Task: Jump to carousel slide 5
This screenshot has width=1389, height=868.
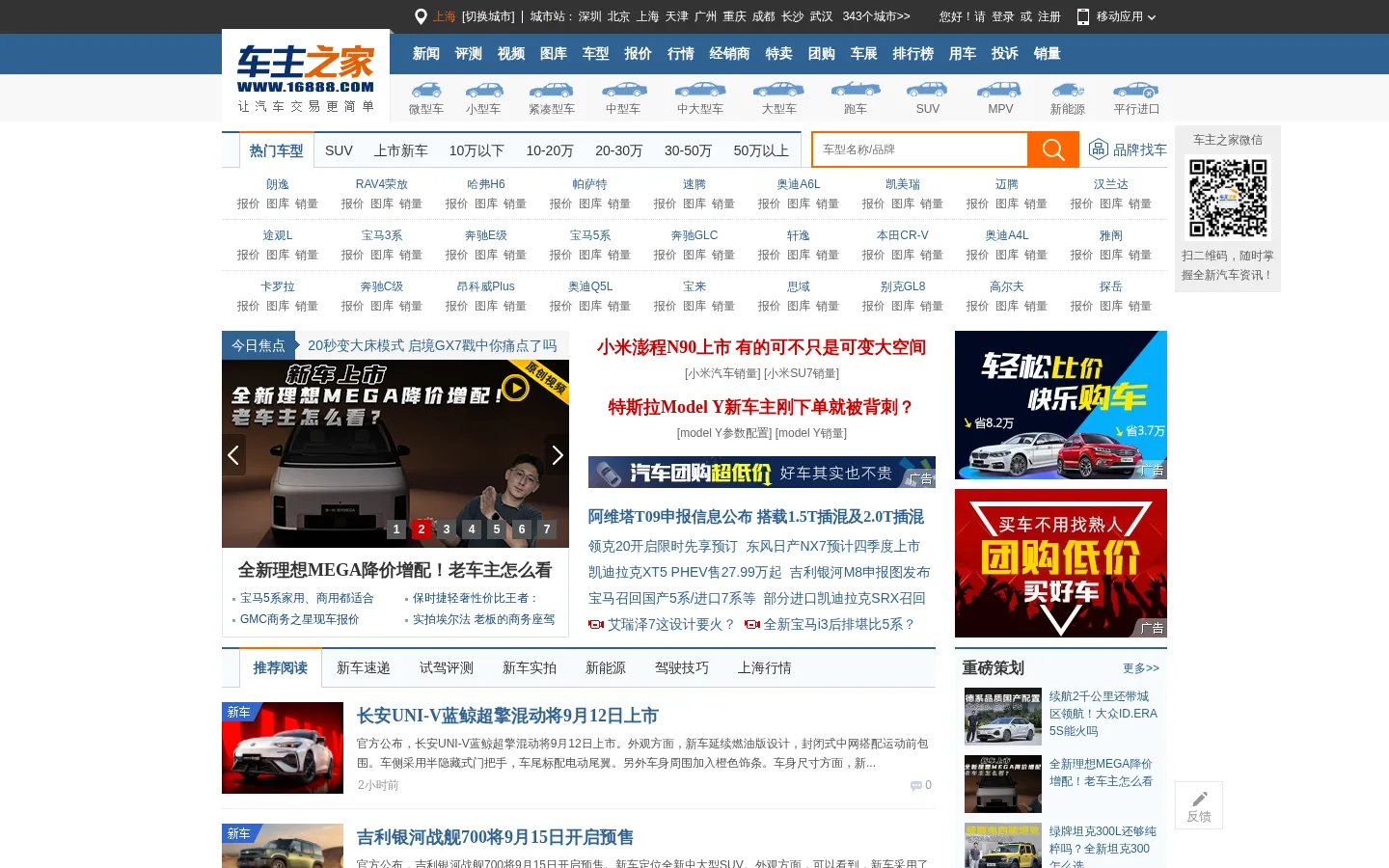Action: click(x=497, y=529)
